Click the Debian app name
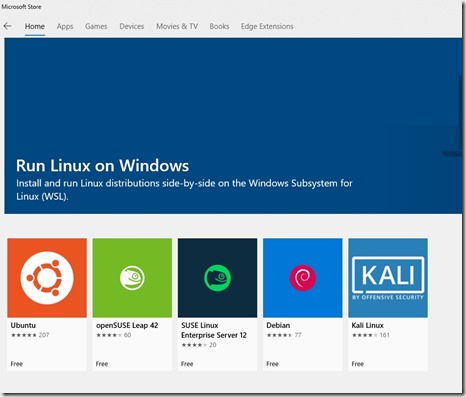The width and height of the screenshot is (466, 397). click(278, 325)
